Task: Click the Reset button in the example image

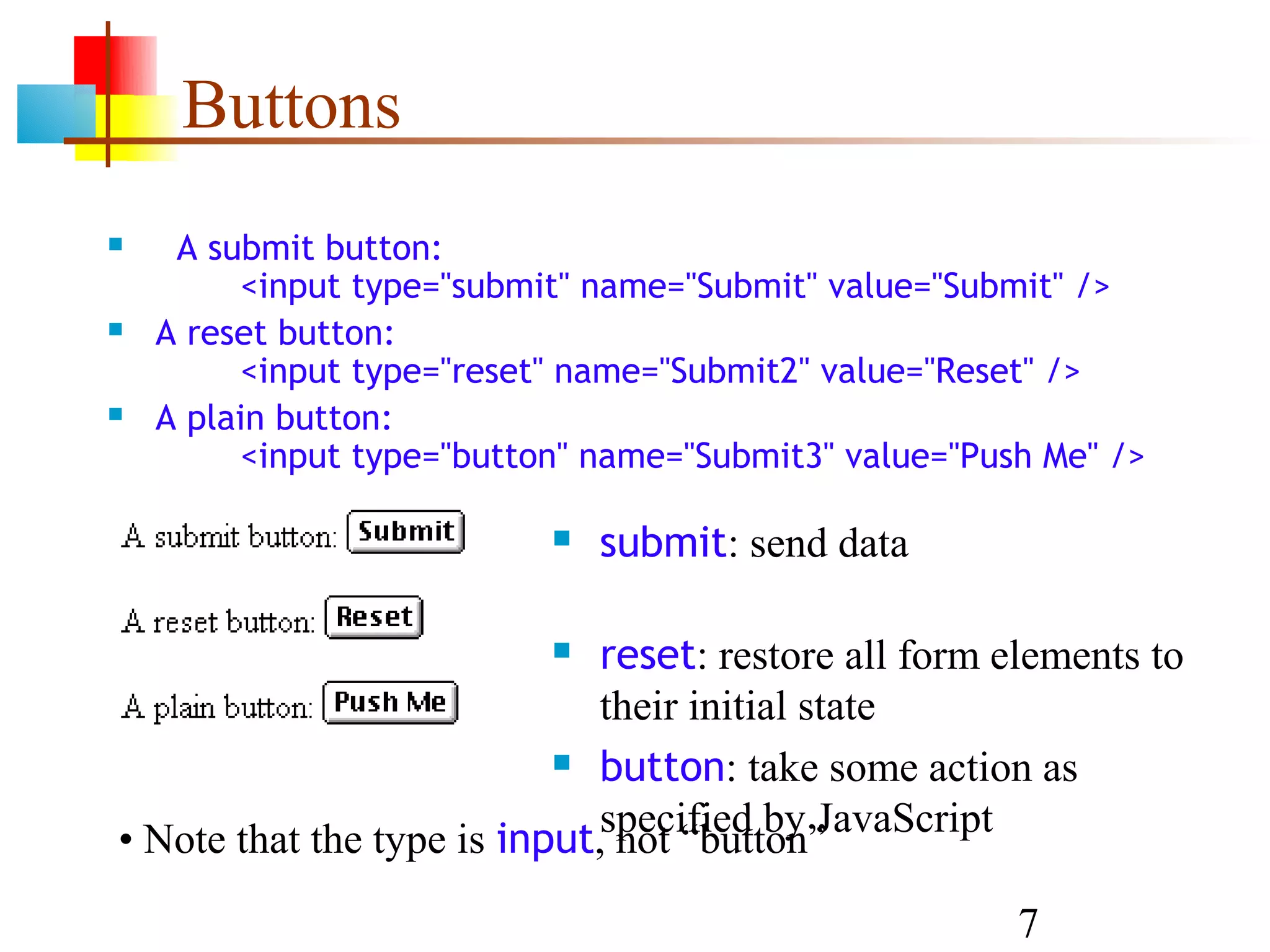Action: pos(374,617)
